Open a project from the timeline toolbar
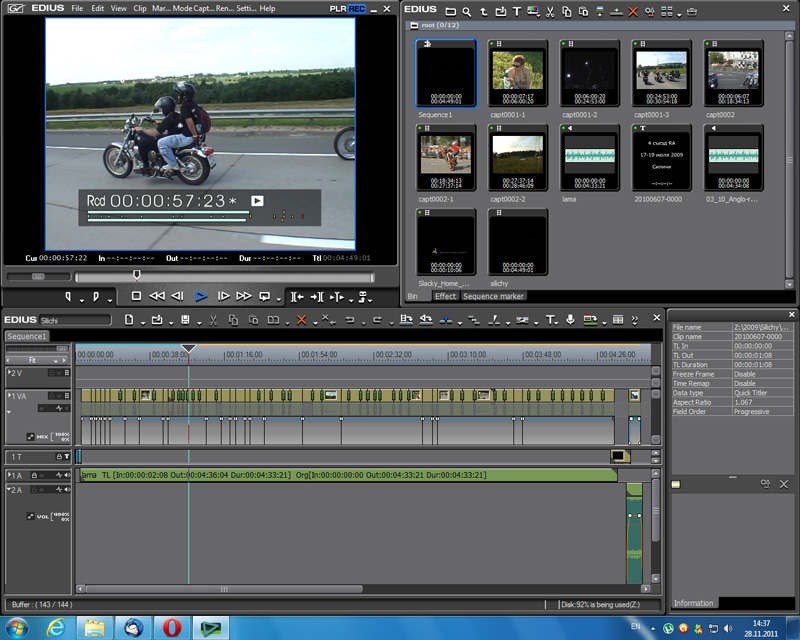The image size is (800, 640). [157, 320]
